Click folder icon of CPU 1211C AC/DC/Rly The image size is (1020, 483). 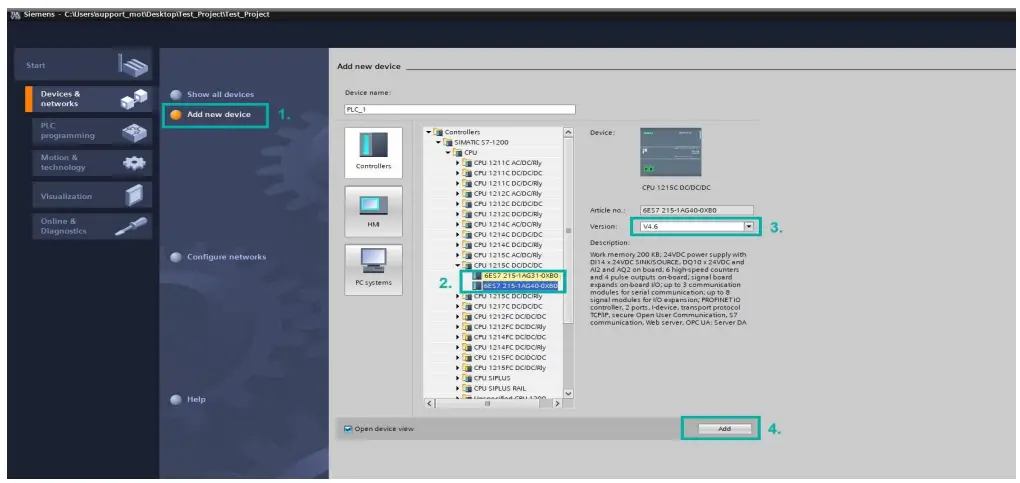point(467,163)
